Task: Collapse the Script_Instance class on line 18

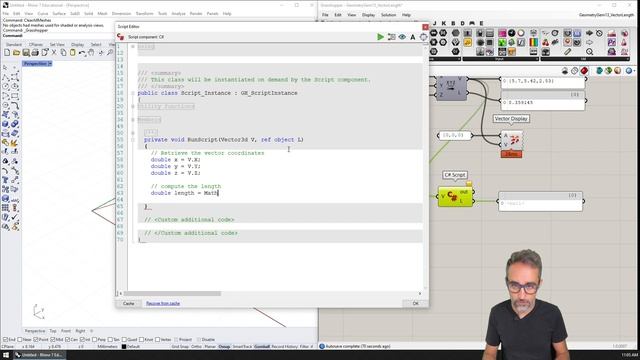Action: point(133,93)
